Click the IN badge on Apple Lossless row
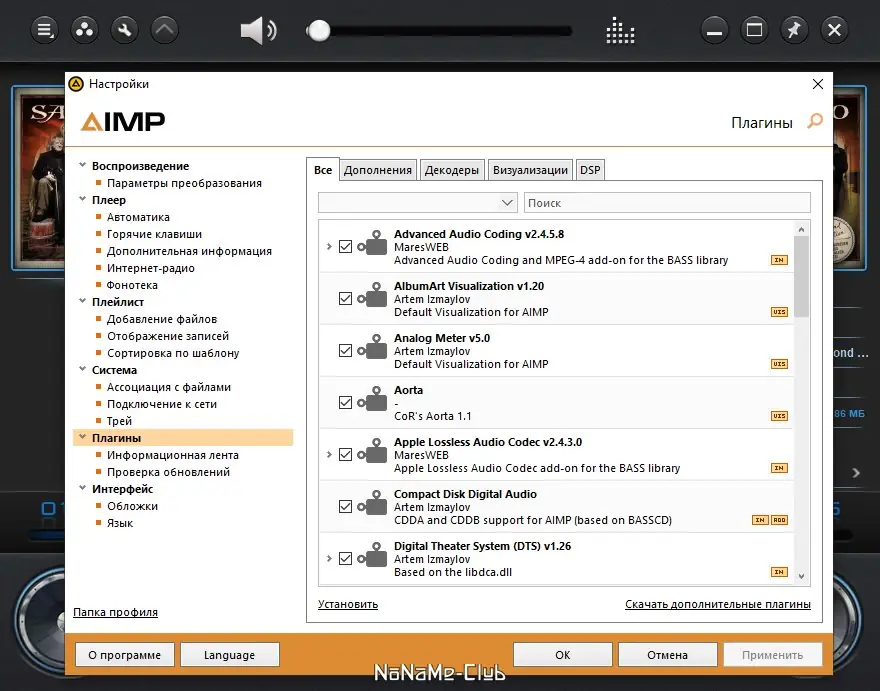880x691 pixels. coord(779,468)
